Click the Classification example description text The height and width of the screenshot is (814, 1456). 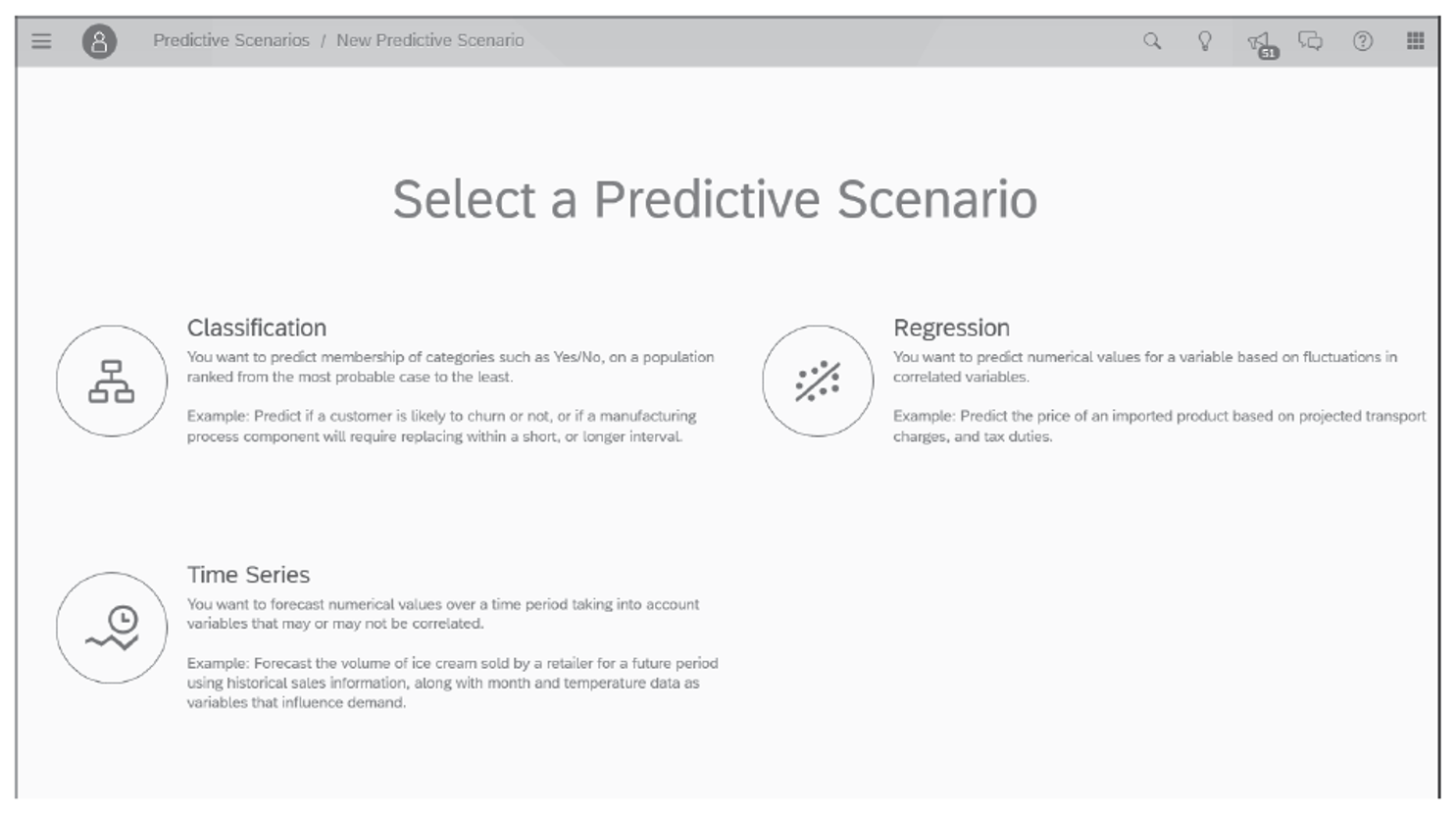click(x=441, y=424)
